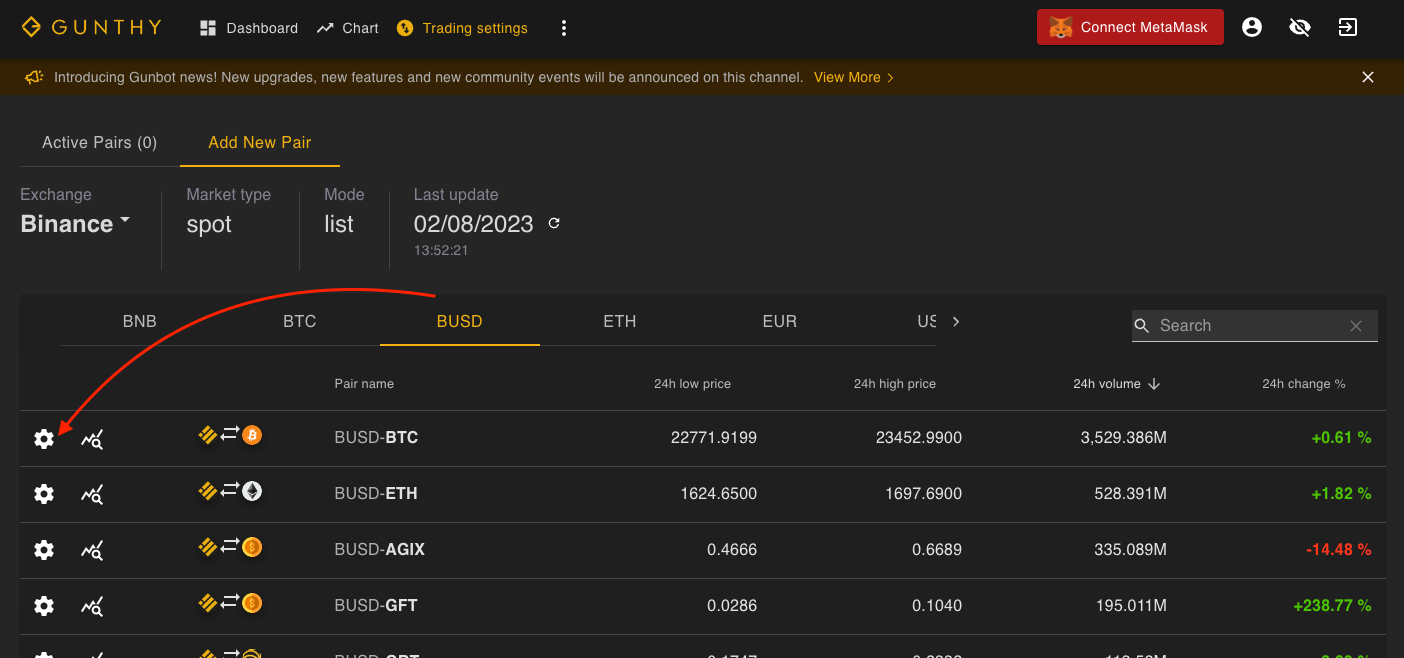Click the BUSD-GFT coin pair icon
This screenshot has width=1404, height=658.
click(229, 603)
